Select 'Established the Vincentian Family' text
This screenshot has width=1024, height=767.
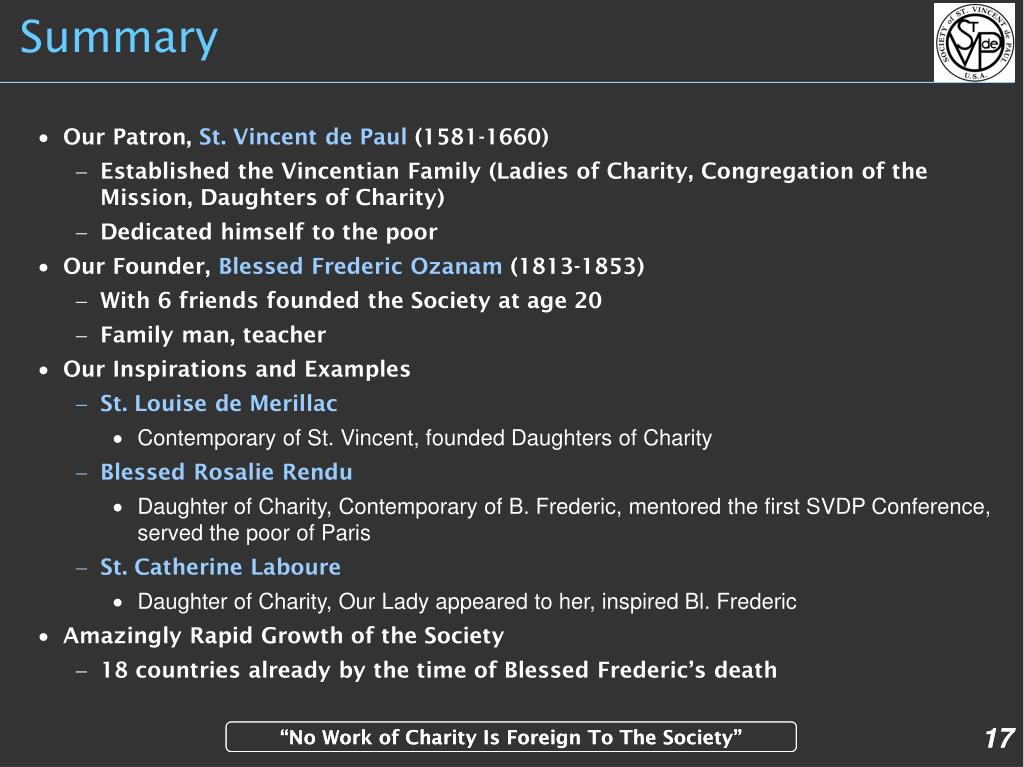[513, 184]
